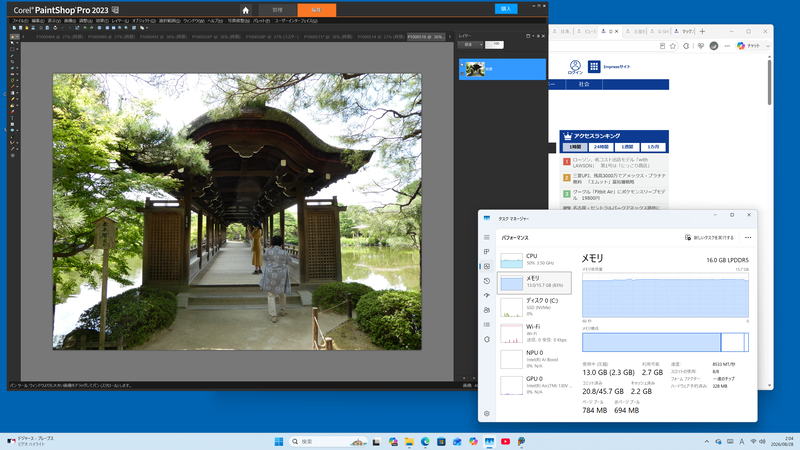Click 新しいタスクを実行する in Task Manager
Image resolution: width=800 pixels, height=450 pixels.
709,237
